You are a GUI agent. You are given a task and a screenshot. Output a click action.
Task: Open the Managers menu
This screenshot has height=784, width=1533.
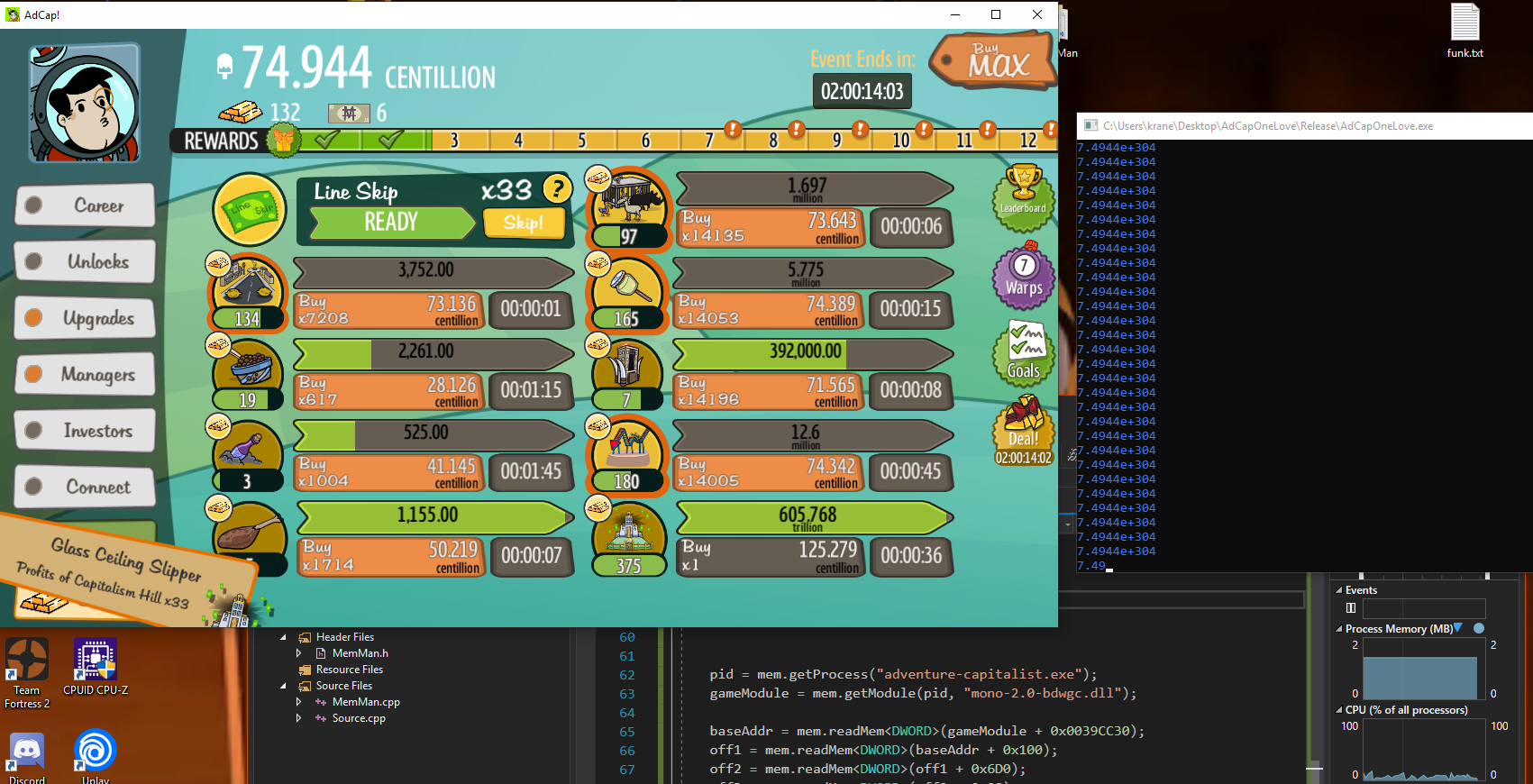85,374
